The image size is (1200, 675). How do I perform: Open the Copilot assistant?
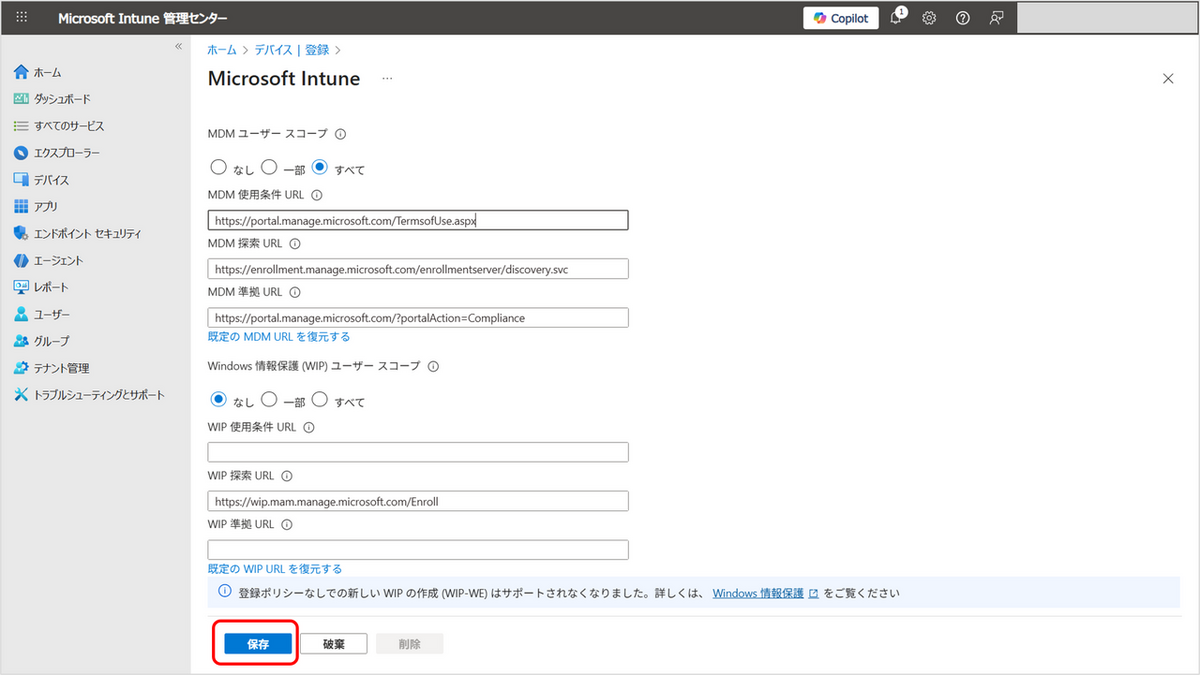(x=840, y=18)
